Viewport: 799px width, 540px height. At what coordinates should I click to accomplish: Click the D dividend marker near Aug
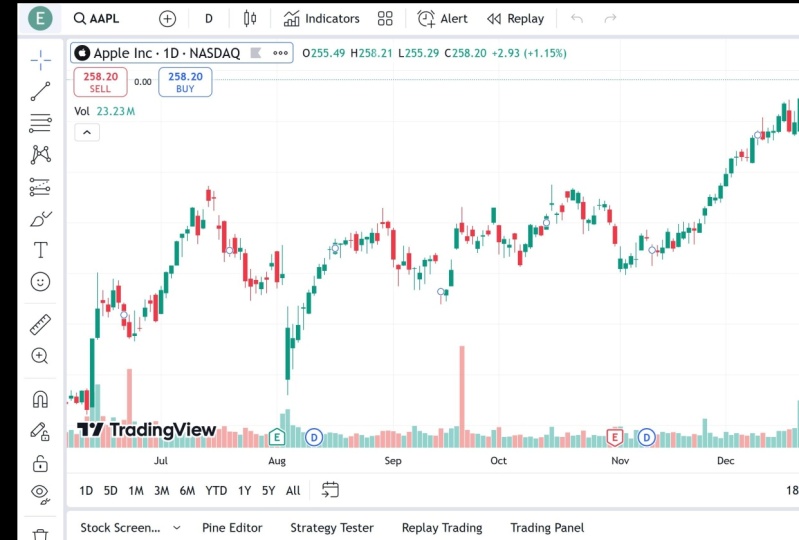click(x=314, y=437)
